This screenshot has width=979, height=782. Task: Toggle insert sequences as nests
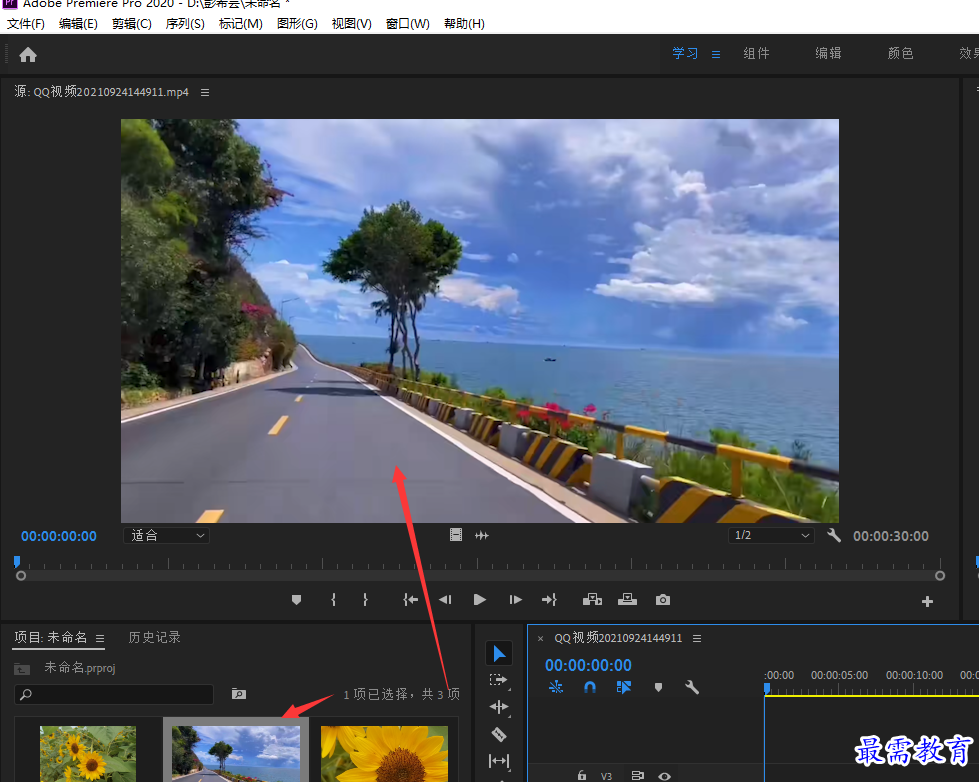556,687
